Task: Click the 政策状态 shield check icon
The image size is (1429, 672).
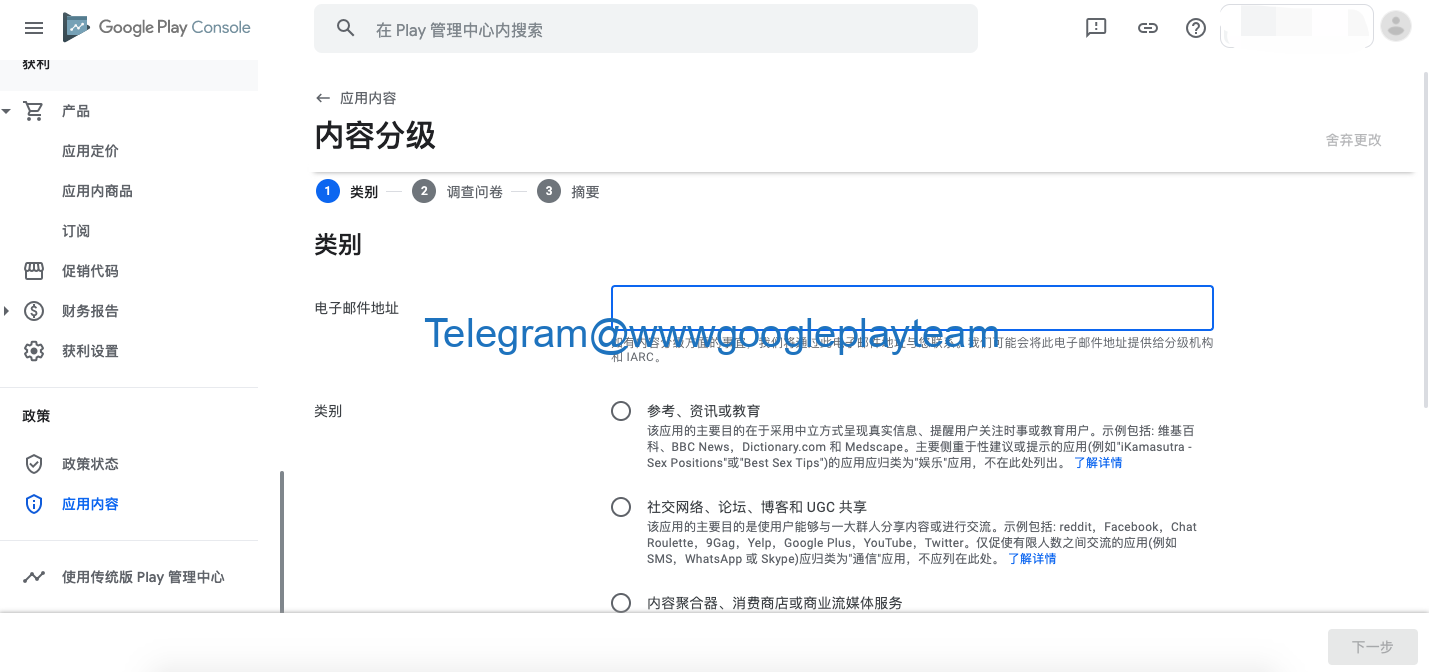Action: coord(34,464)
